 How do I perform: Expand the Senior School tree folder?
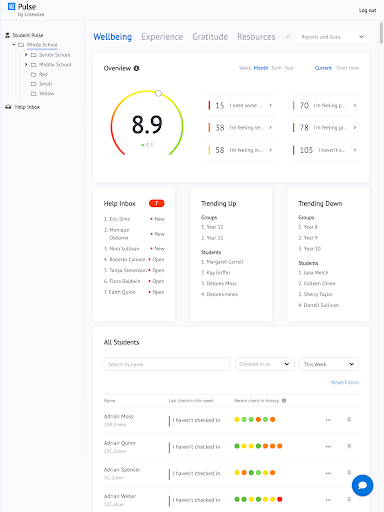(26, 55)
